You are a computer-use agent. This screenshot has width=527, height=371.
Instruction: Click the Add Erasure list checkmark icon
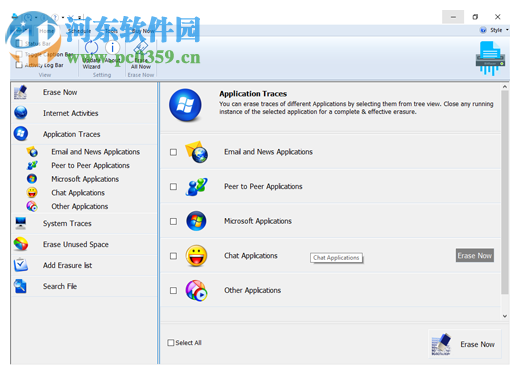click(x=21, y=265)
